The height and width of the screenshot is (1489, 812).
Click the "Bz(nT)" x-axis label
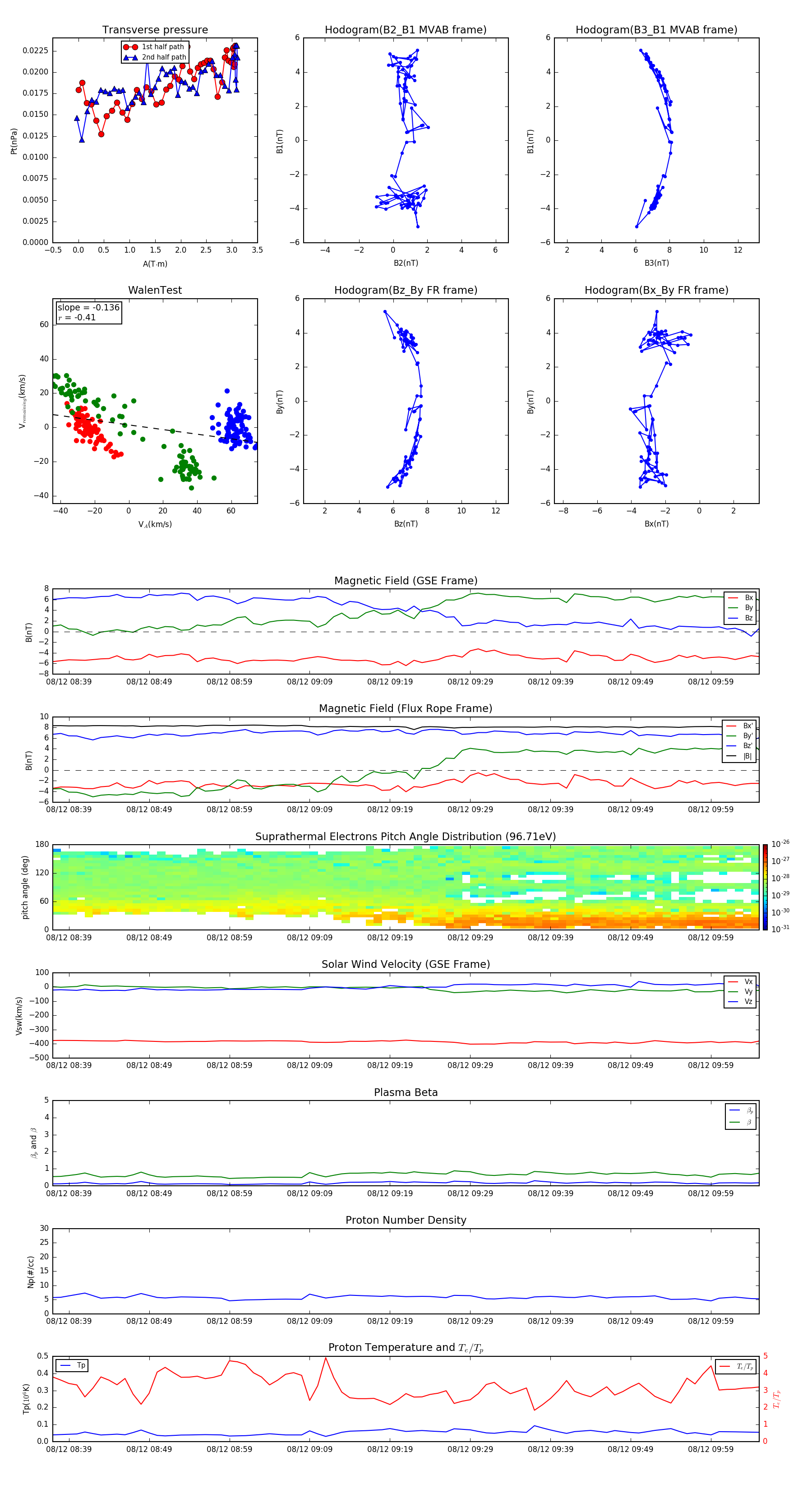[406, 524]
